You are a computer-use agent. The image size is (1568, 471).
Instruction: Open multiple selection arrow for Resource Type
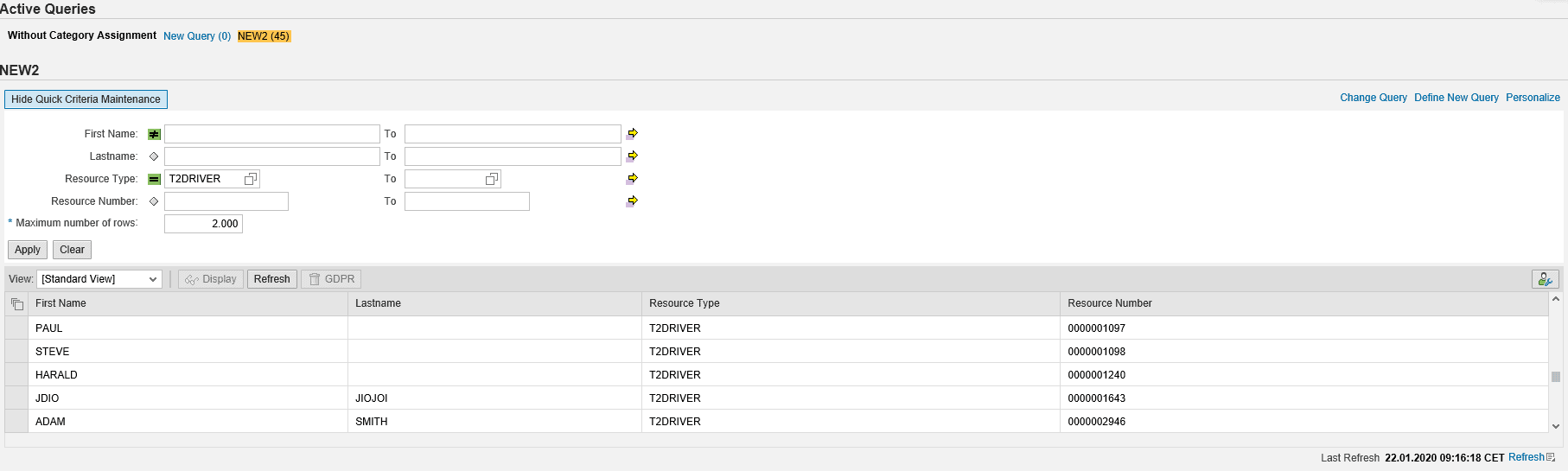[x=632, y=178]
